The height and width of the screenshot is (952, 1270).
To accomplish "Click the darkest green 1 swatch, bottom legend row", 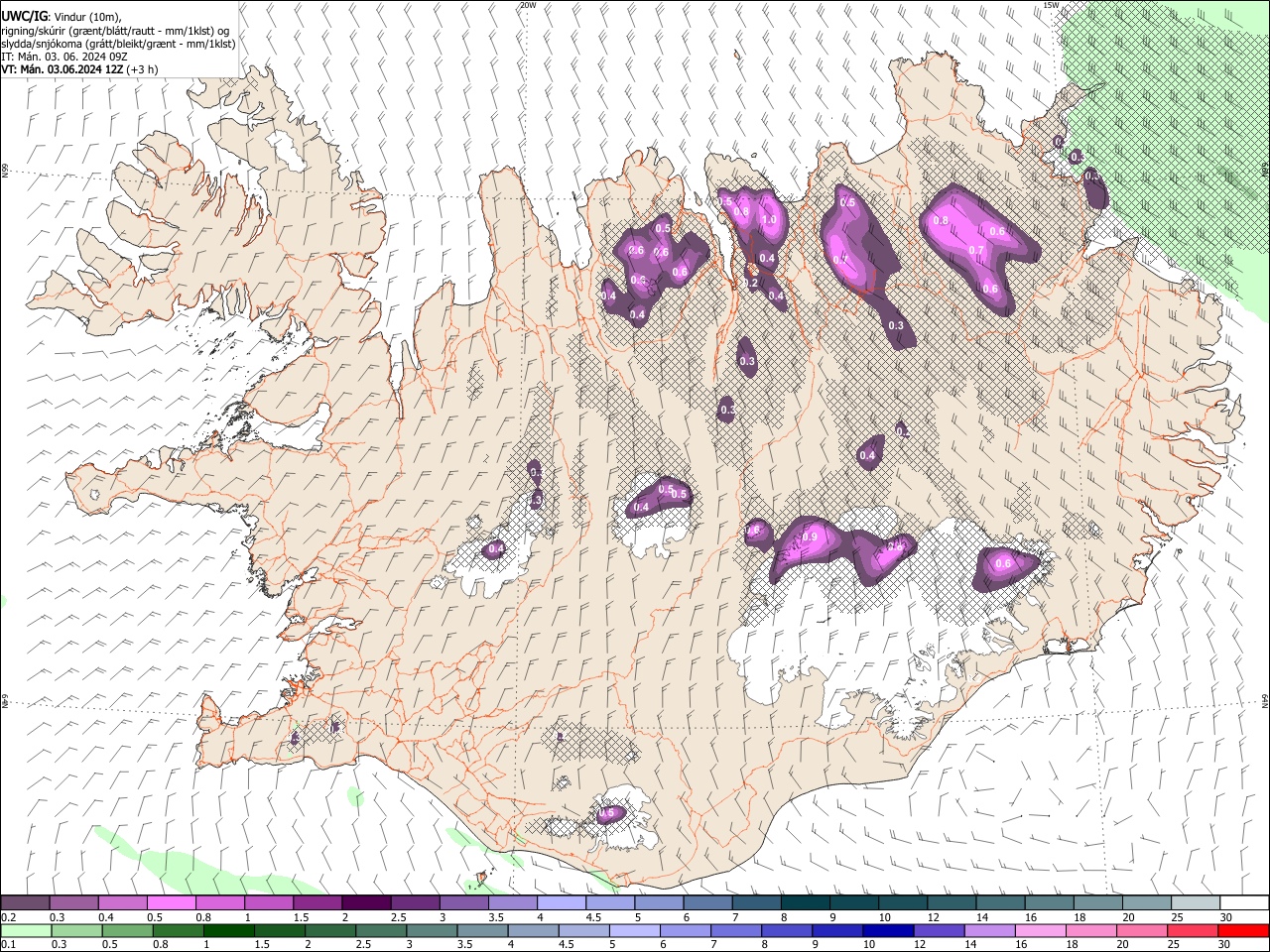I will pyautogui.click(x=228, y=931).
